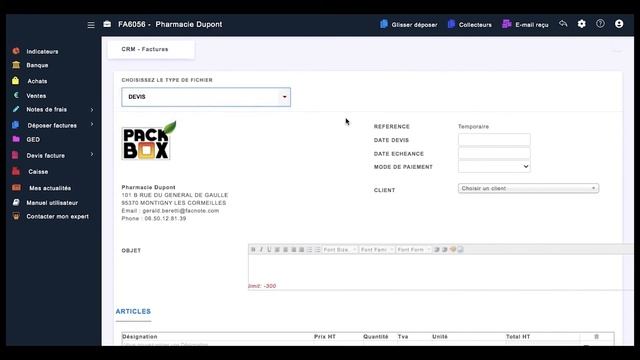The height and width of the screenshot is (360, 640).
Task: Click the Pack Box logo image
Action: tap(149, 140)
